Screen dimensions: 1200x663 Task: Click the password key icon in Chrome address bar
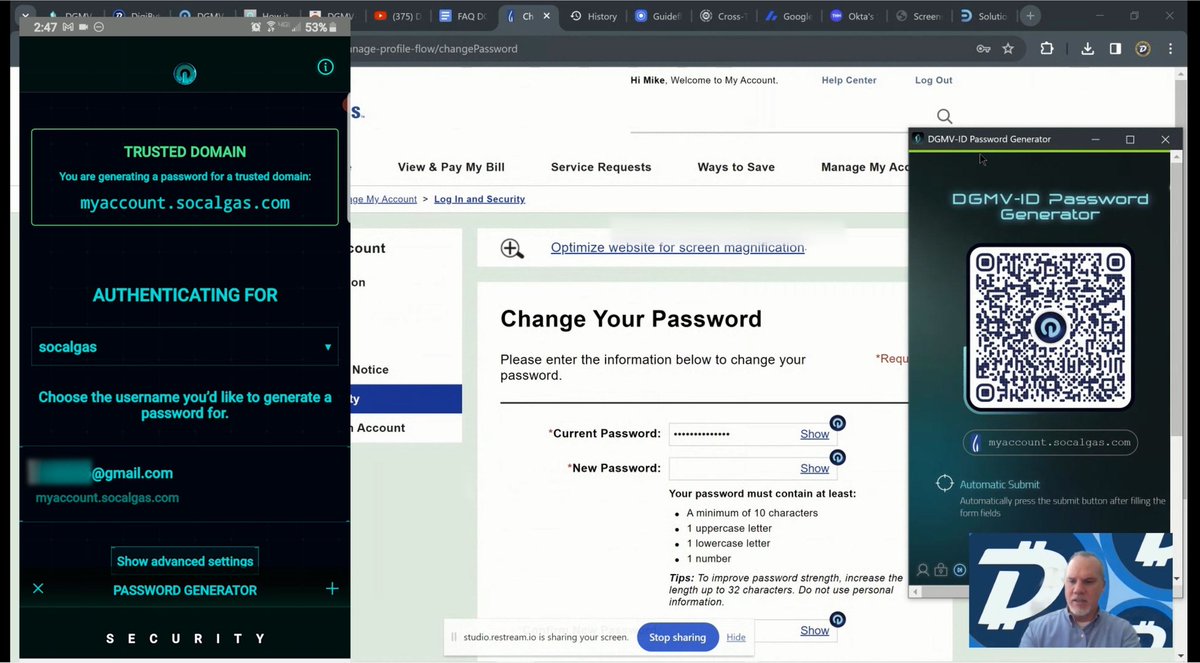[x=983, y=49]
